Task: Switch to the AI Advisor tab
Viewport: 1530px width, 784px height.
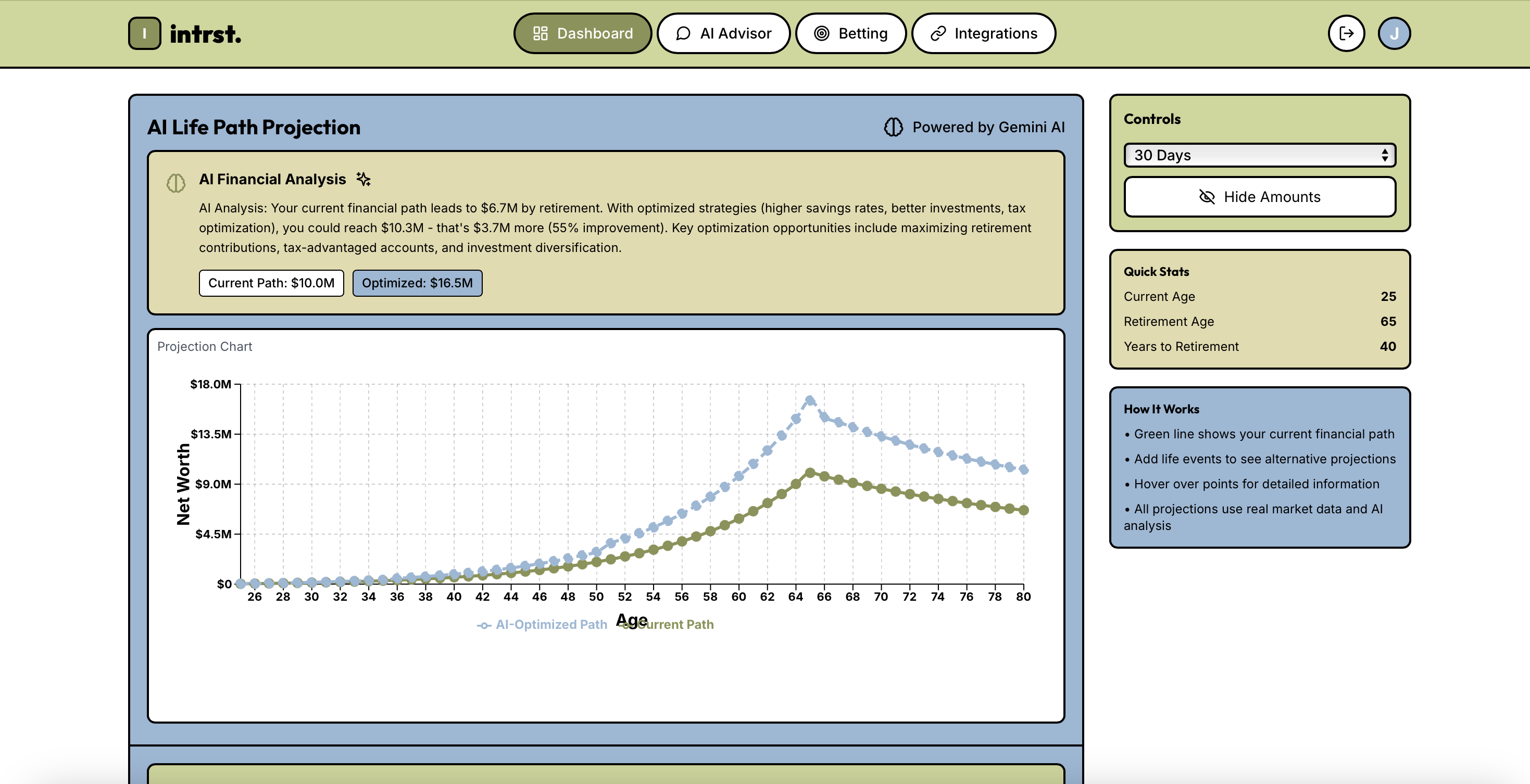Action: (723, 33)
